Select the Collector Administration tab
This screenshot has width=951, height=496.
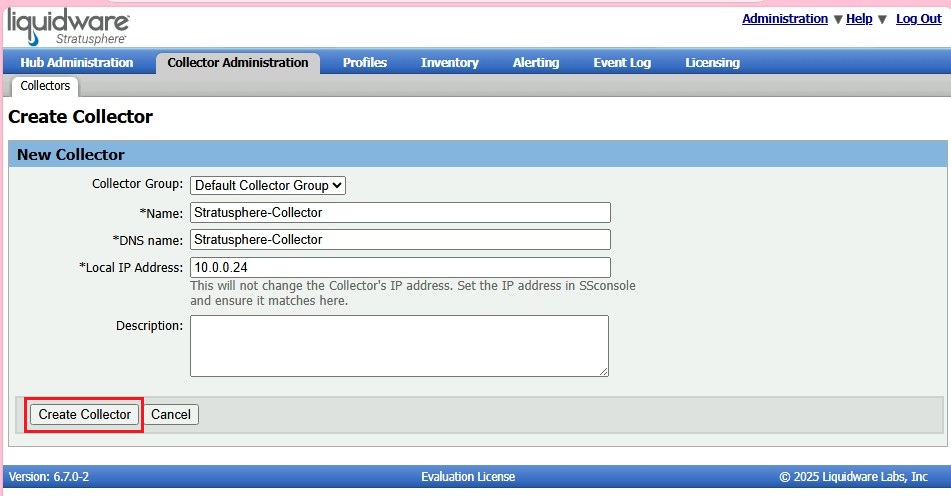(238, 62)
